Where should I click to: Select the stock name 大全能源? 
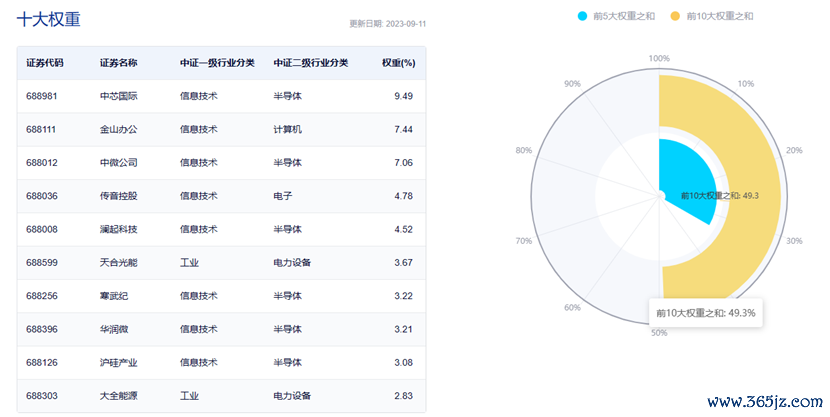click(119, 396)
